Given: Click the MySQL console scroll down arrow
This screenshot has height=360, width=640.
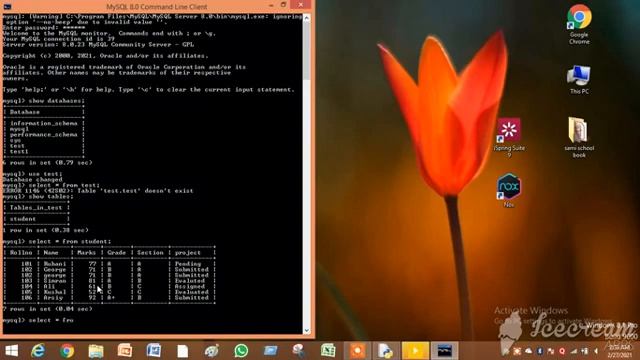Looking at the screenshot, I should click(307, 331).
